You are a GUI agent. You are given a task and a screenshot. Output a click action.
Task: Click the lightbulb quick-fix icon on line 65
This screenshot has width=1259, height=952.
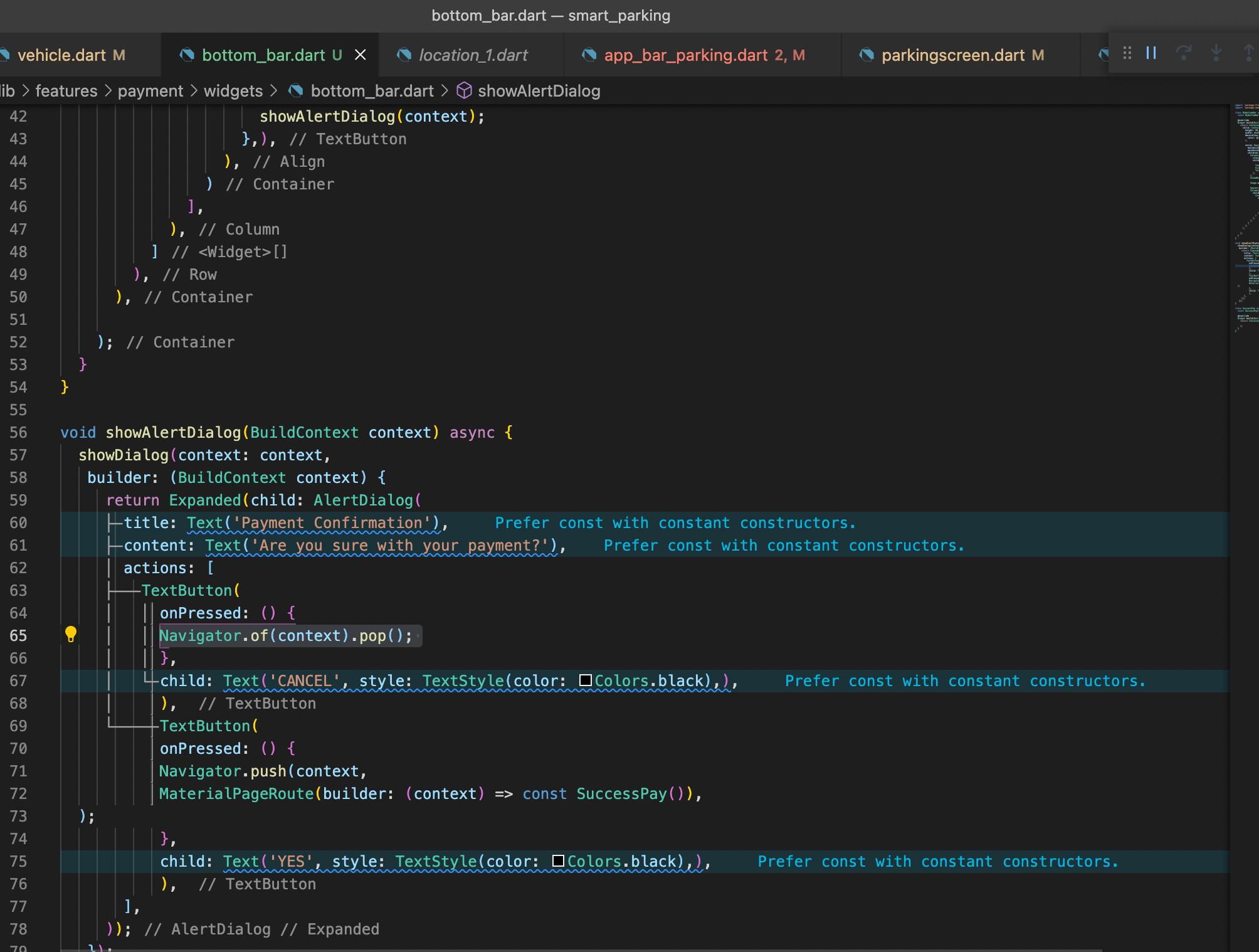click(71, 635)
